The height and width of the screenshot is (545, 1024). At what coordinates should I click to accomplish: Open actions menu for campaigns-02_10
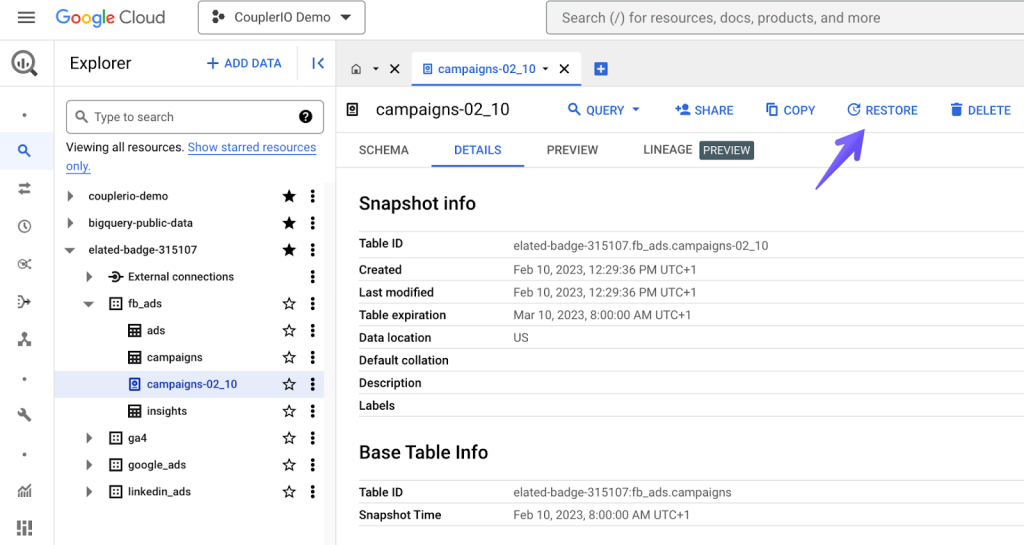pyautogui.click(x=313, y=384)
